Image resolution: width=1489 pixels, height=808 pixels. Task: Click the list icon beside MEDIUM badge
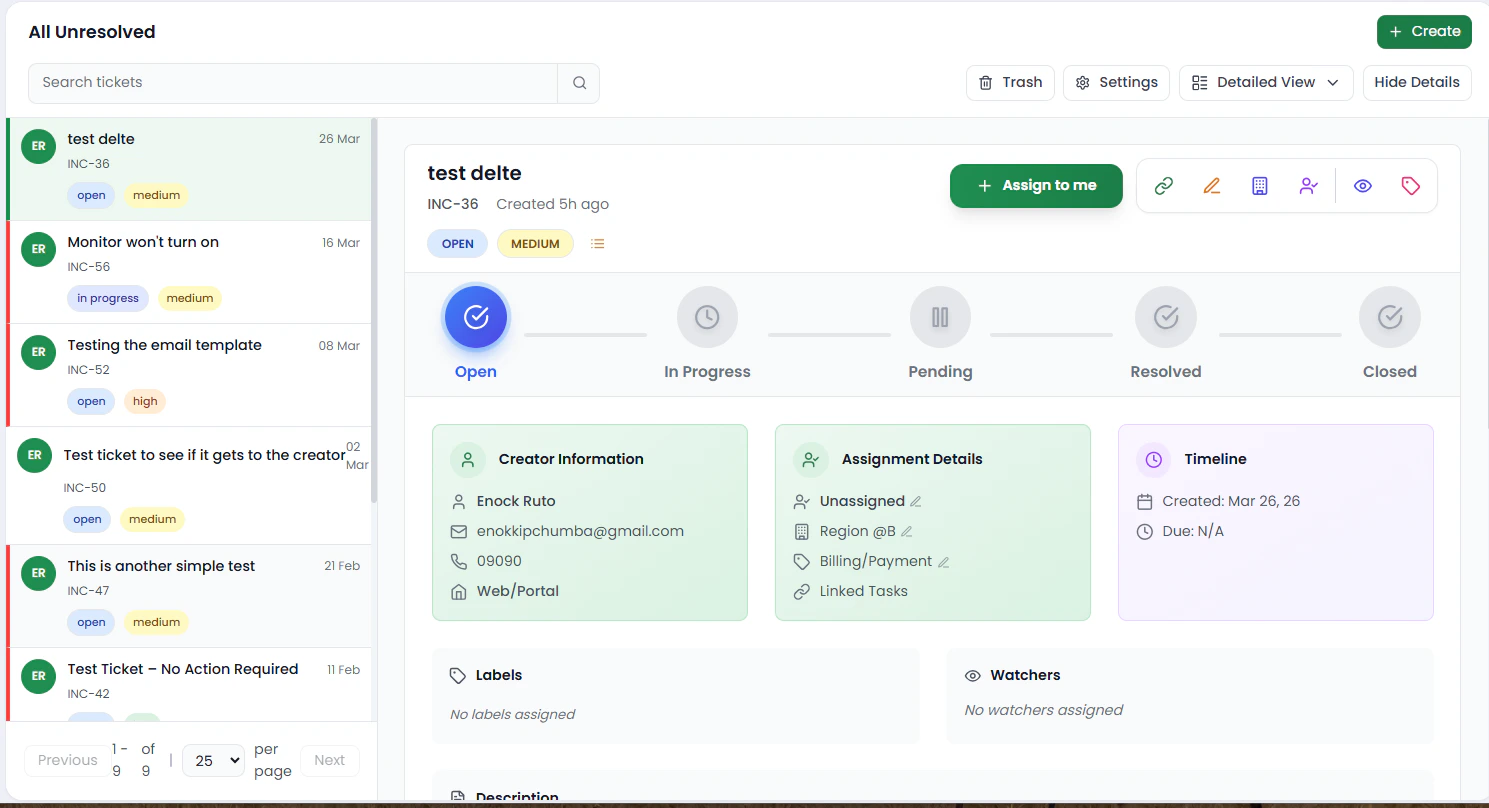coord(598,244)
